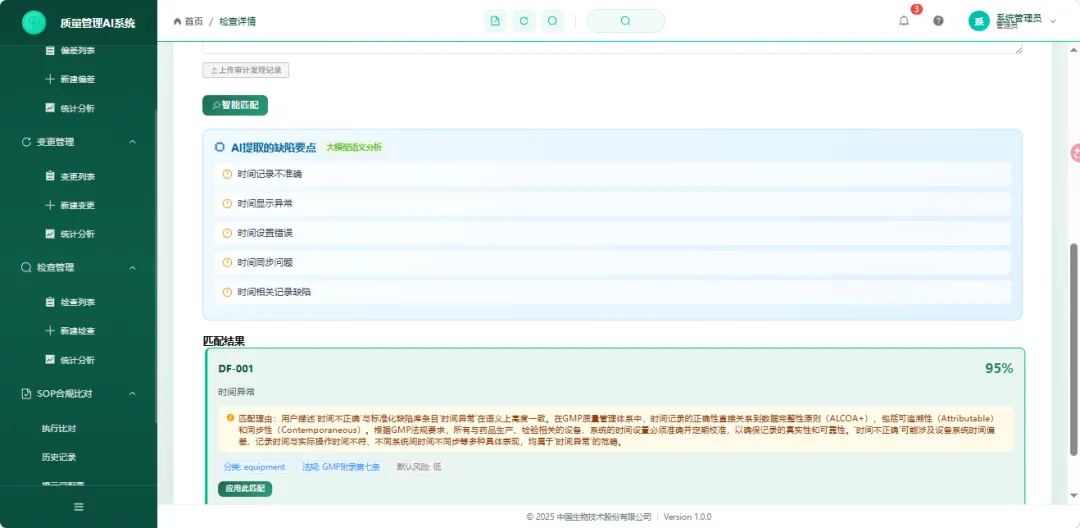Click the page vertical scrollbar thumb
Screen dimensions: 1080x528
(1072, 349)
